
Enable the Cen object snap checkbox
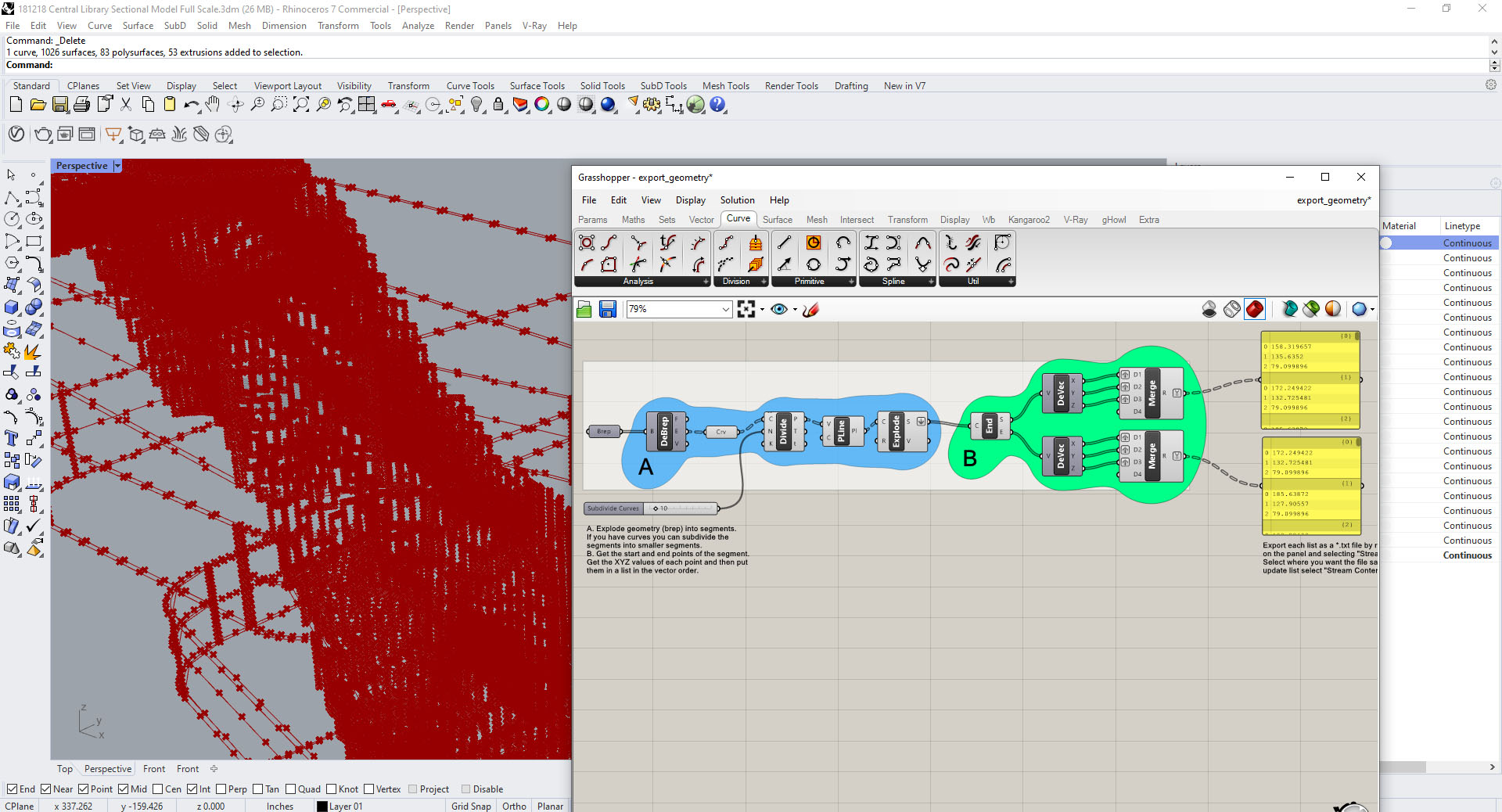point(159,789)
